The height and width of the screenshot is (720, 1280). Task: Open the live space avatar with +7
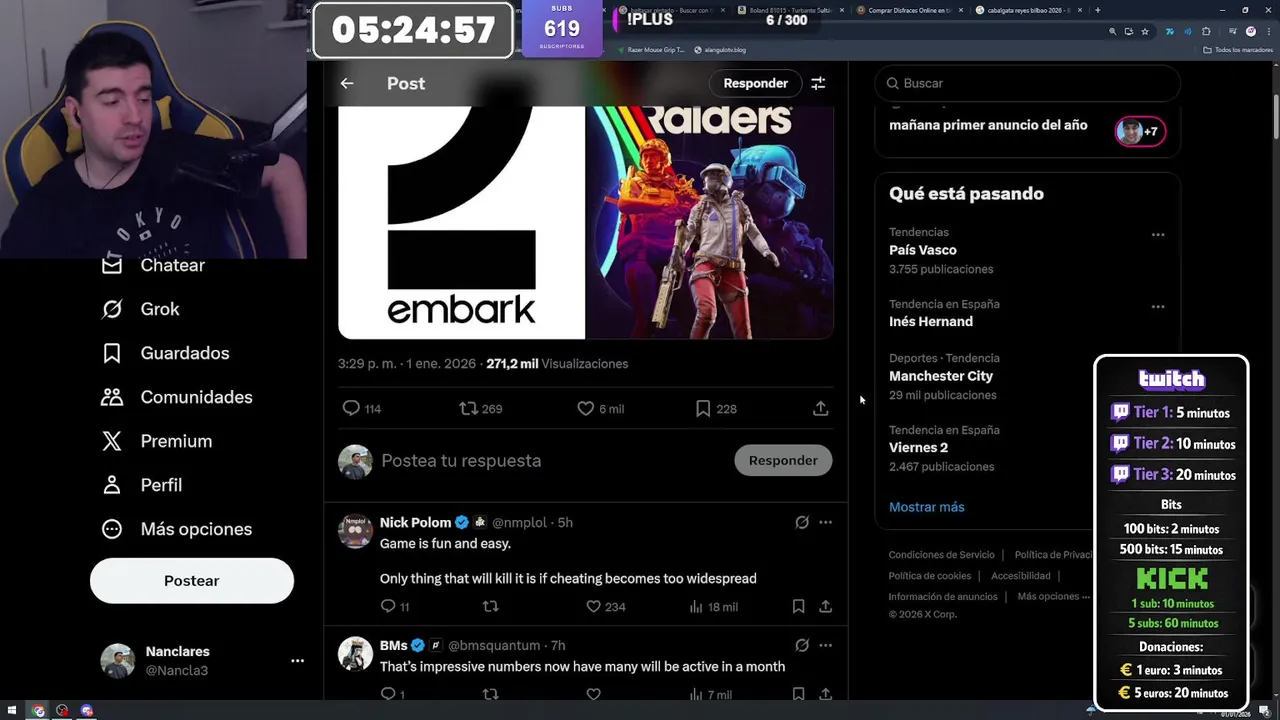point(1140,131)
